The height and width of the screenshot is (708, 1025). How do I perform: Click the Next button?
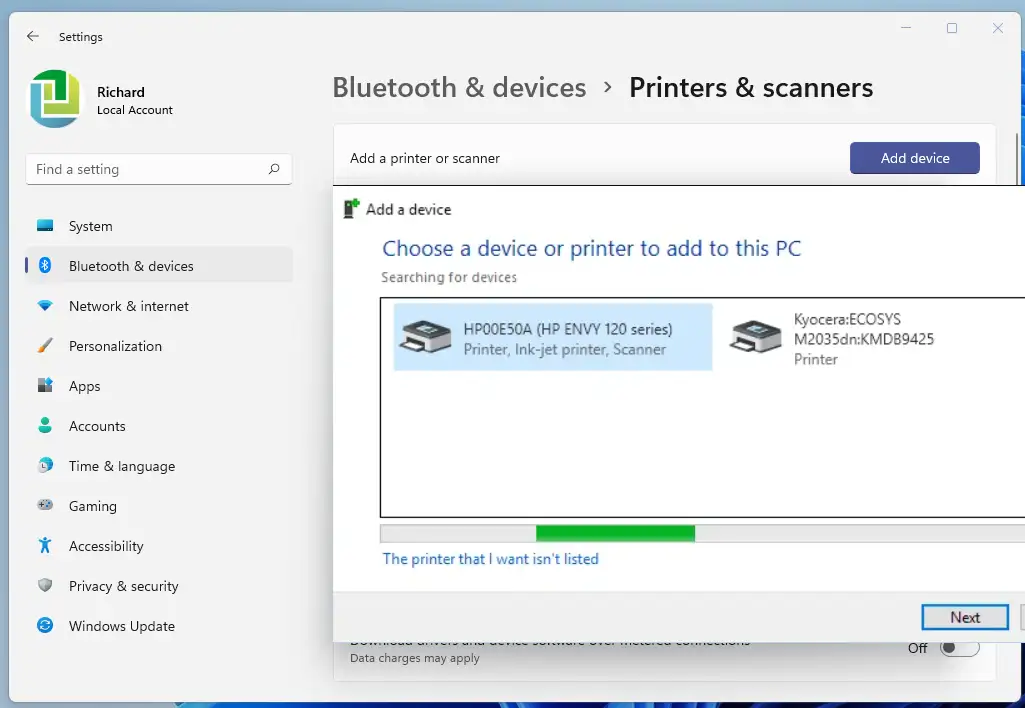(x=965, y=617)
